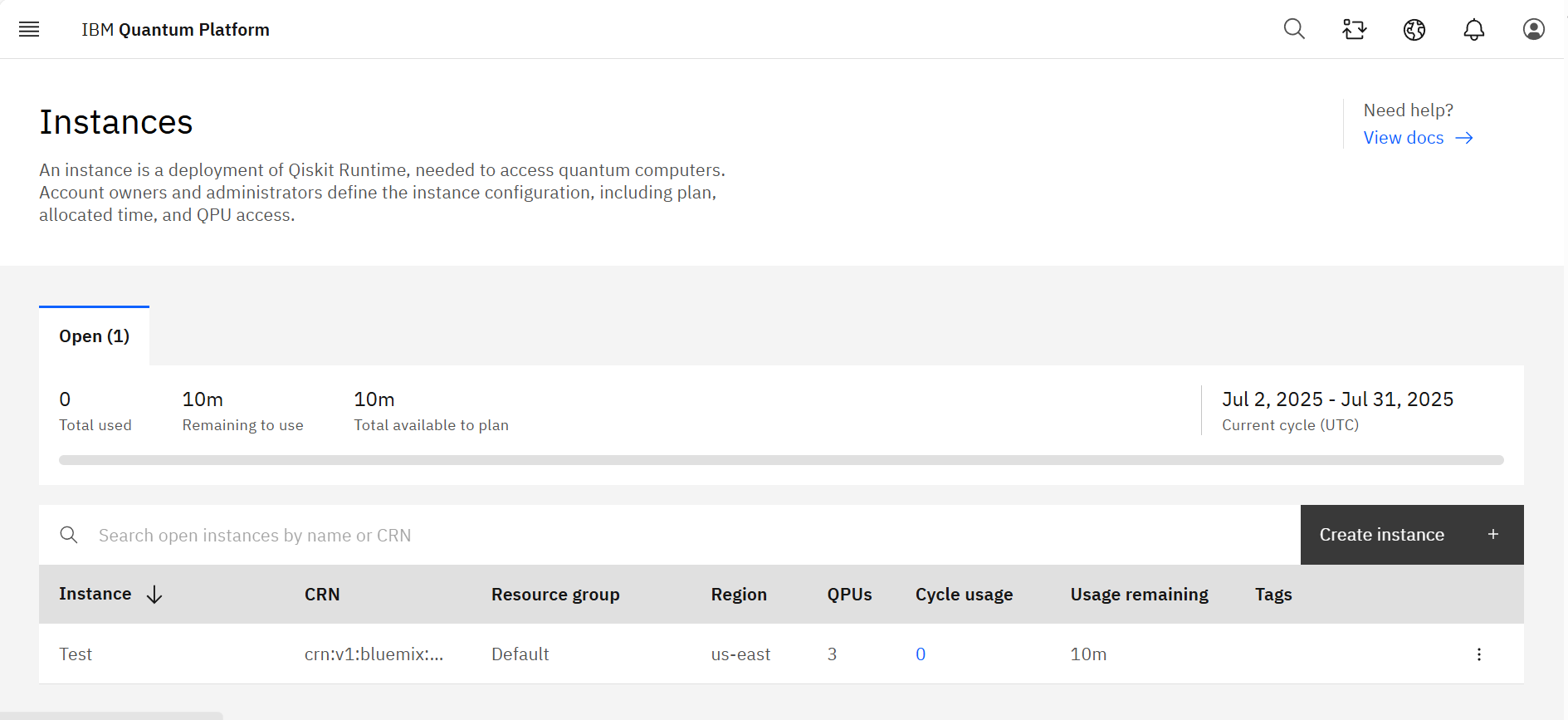Click the search icon in header
1568x720 pixels.
point(1294,30)
